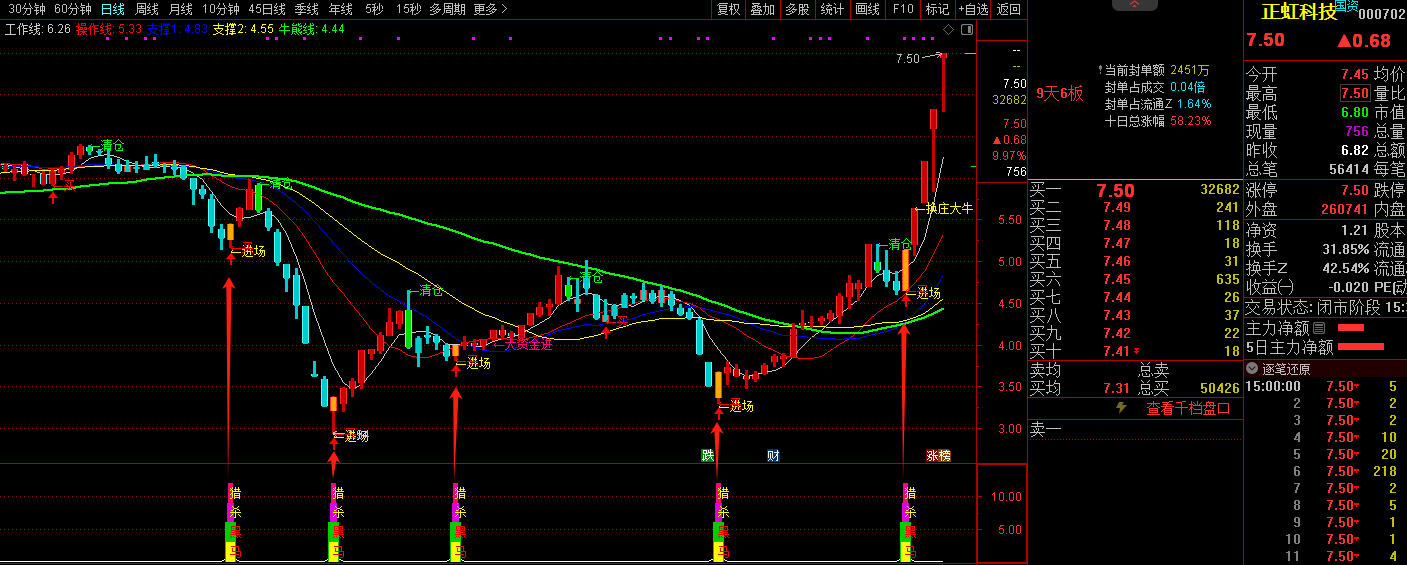Collapse the order panel using top chevron
Screen dimensions: 1407x565
(x=1134, y=5)
